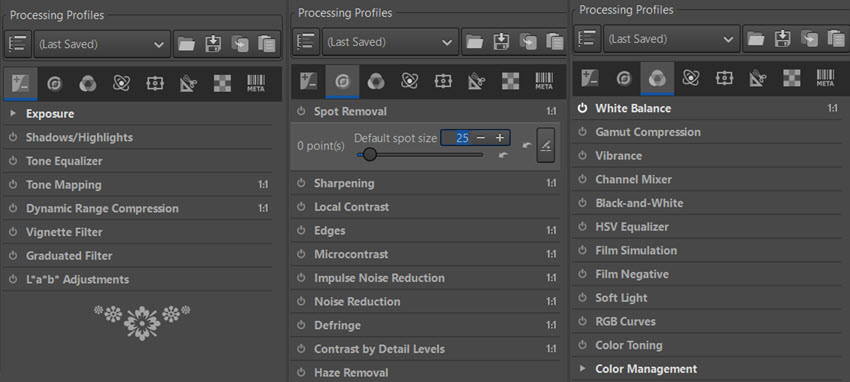Expand the Color Management section
This screenshot has height=382, width=850.
pyautogui.click(x=583, y=368)
